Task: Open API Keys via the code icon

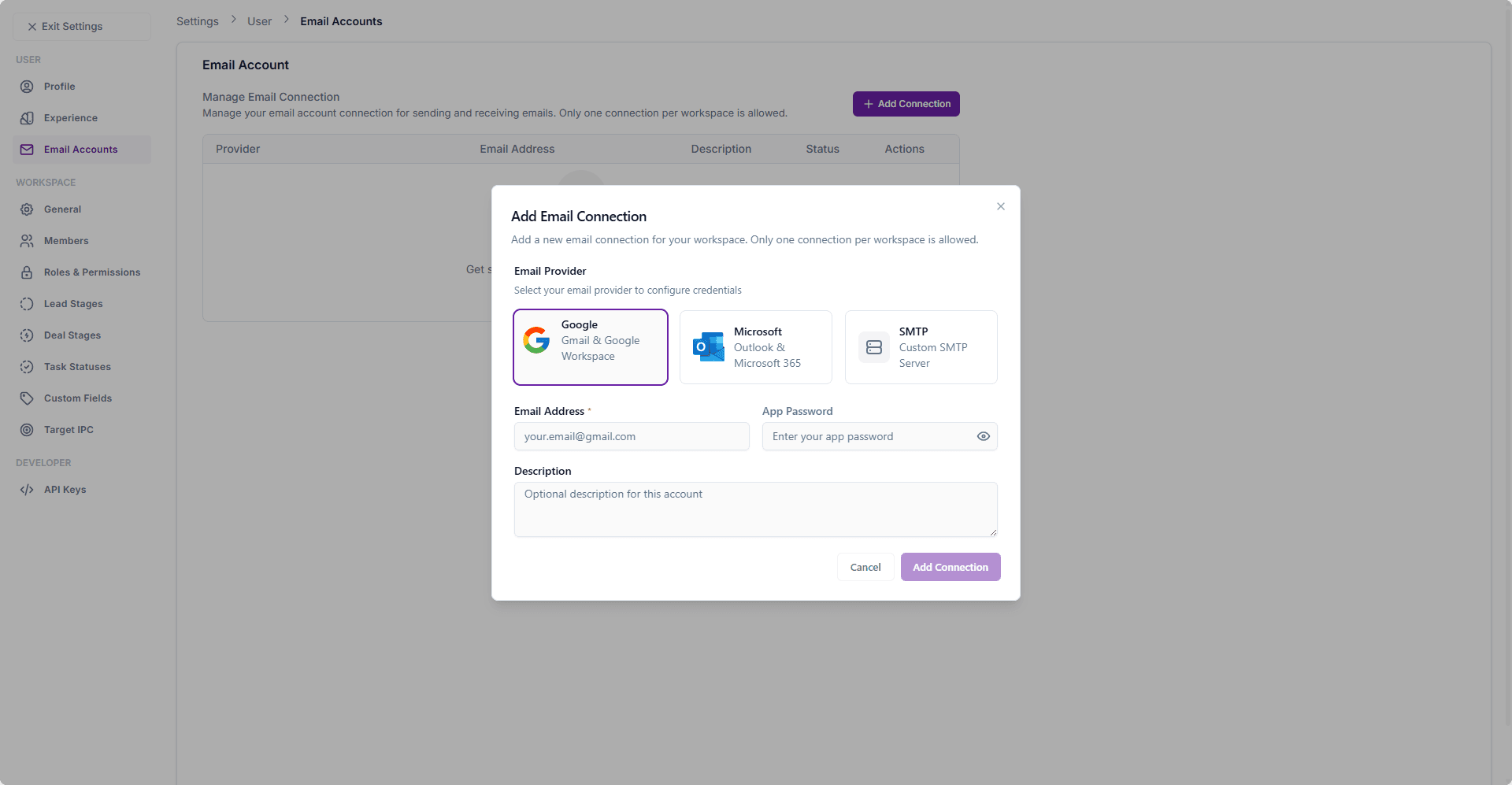Action: (26, 490)
